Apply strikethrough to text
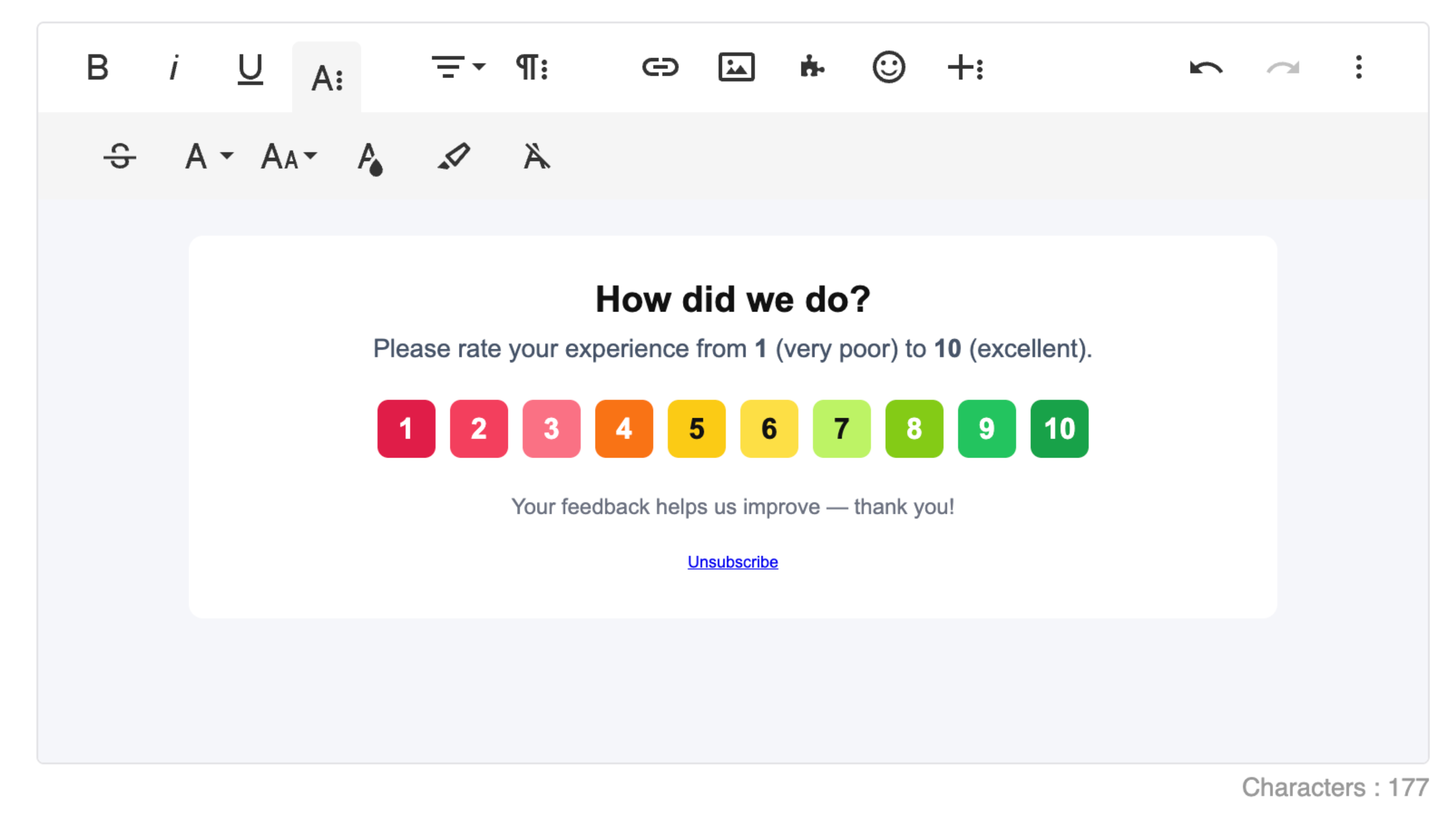 (120, 156)
